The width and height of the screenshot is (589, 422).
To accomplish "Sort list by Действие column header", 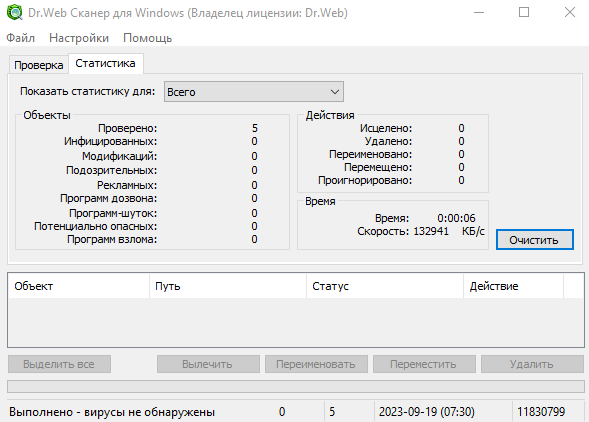I will point(513,286).
